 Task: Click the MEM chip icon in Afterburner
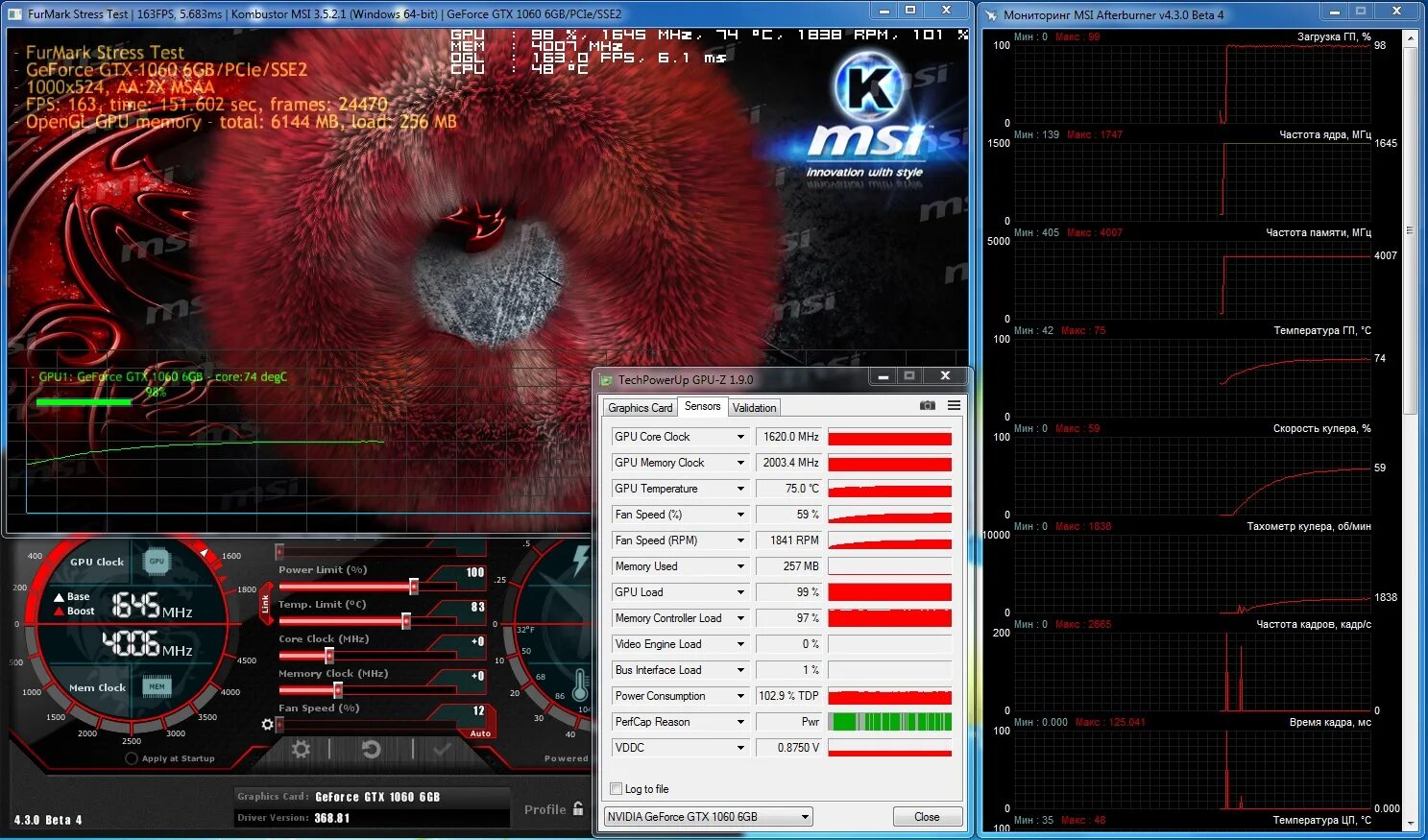pos(157,686)
